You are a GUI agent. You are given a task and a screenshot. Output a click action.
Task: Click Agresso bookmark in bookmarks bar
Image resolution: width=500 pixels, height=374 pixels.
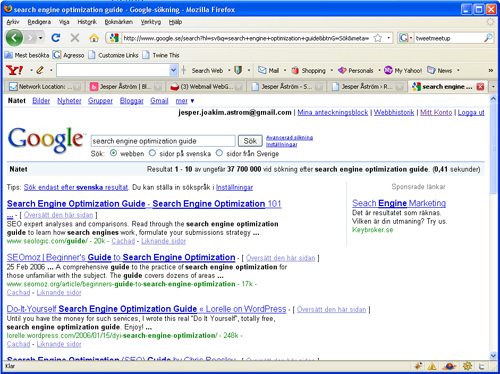[69, 55]
